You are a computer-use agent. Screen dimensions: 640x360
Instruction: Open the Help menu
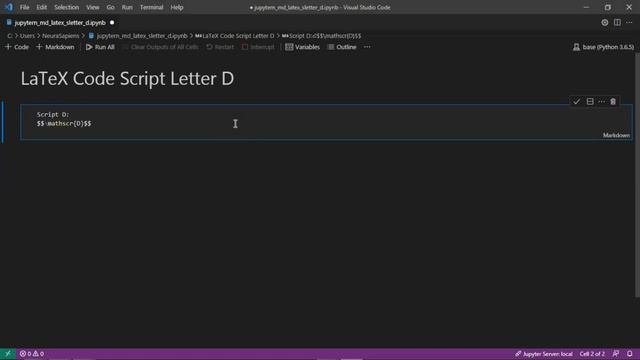(x=177, y=7)
